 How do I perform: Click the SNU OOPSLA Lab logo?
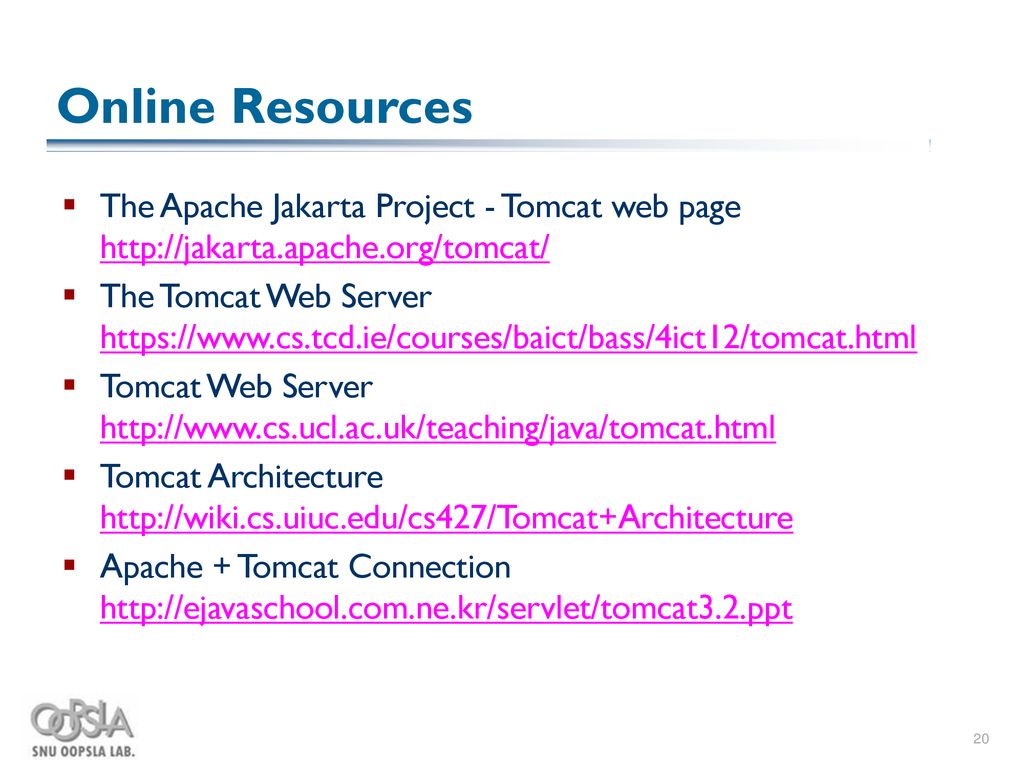[83, 729]
